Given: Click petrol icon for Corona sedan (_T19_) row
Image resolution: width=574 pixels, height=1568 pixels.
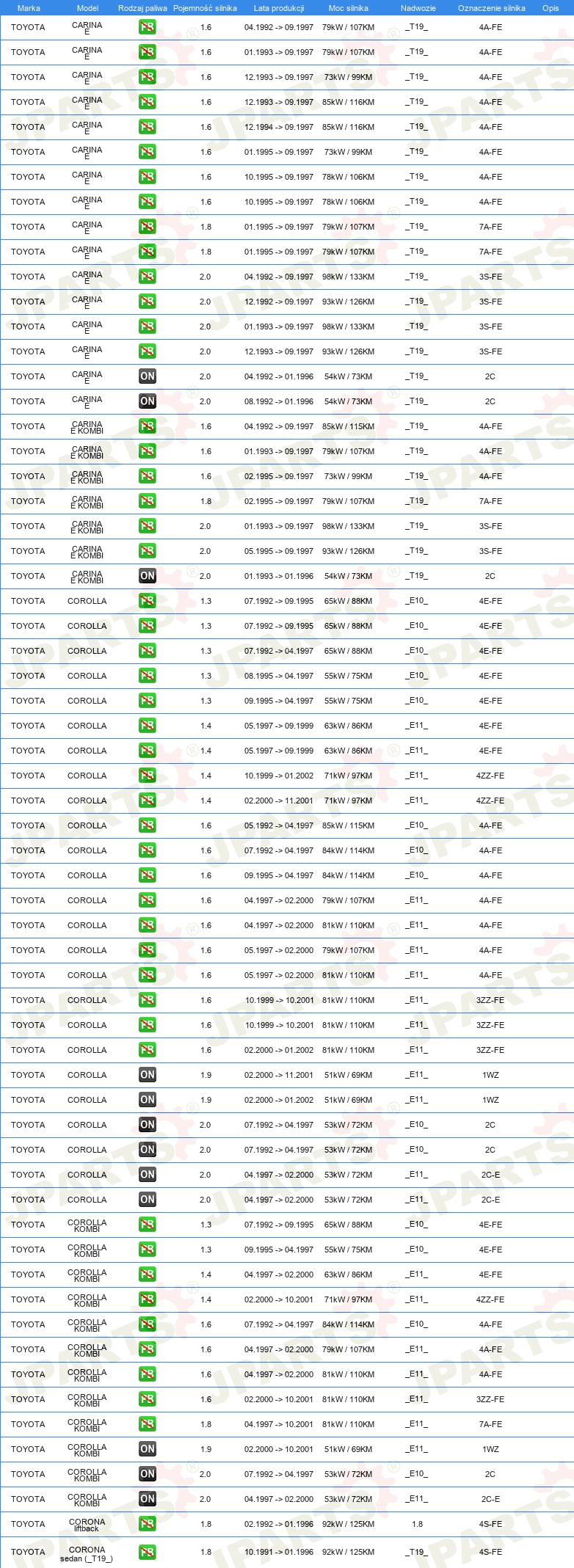Looking at the screenshot, I should [x=148, y=1552].
